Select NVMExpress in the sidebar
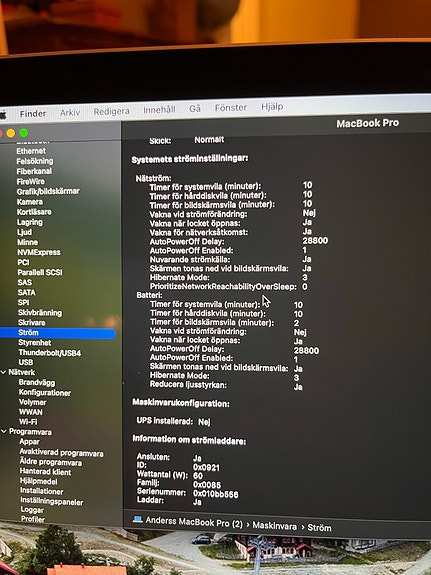 39,252
